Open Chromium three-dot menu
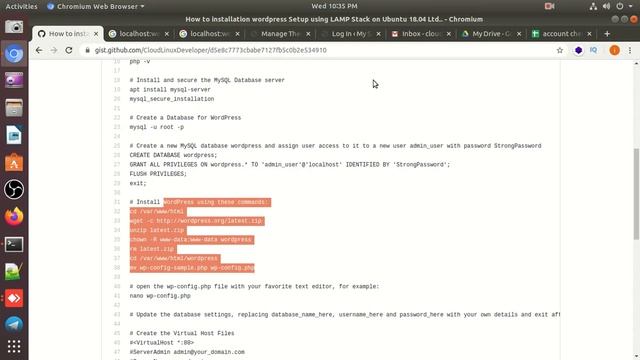640x360 pixels. point(630,50)
